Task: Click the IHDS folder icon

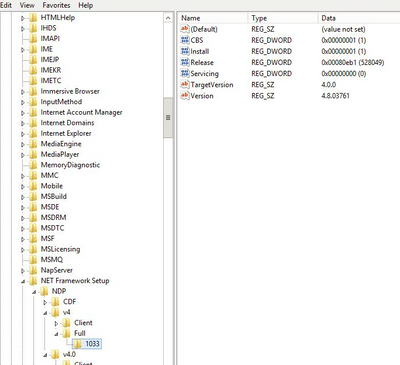Action: [x=33, y=28]
